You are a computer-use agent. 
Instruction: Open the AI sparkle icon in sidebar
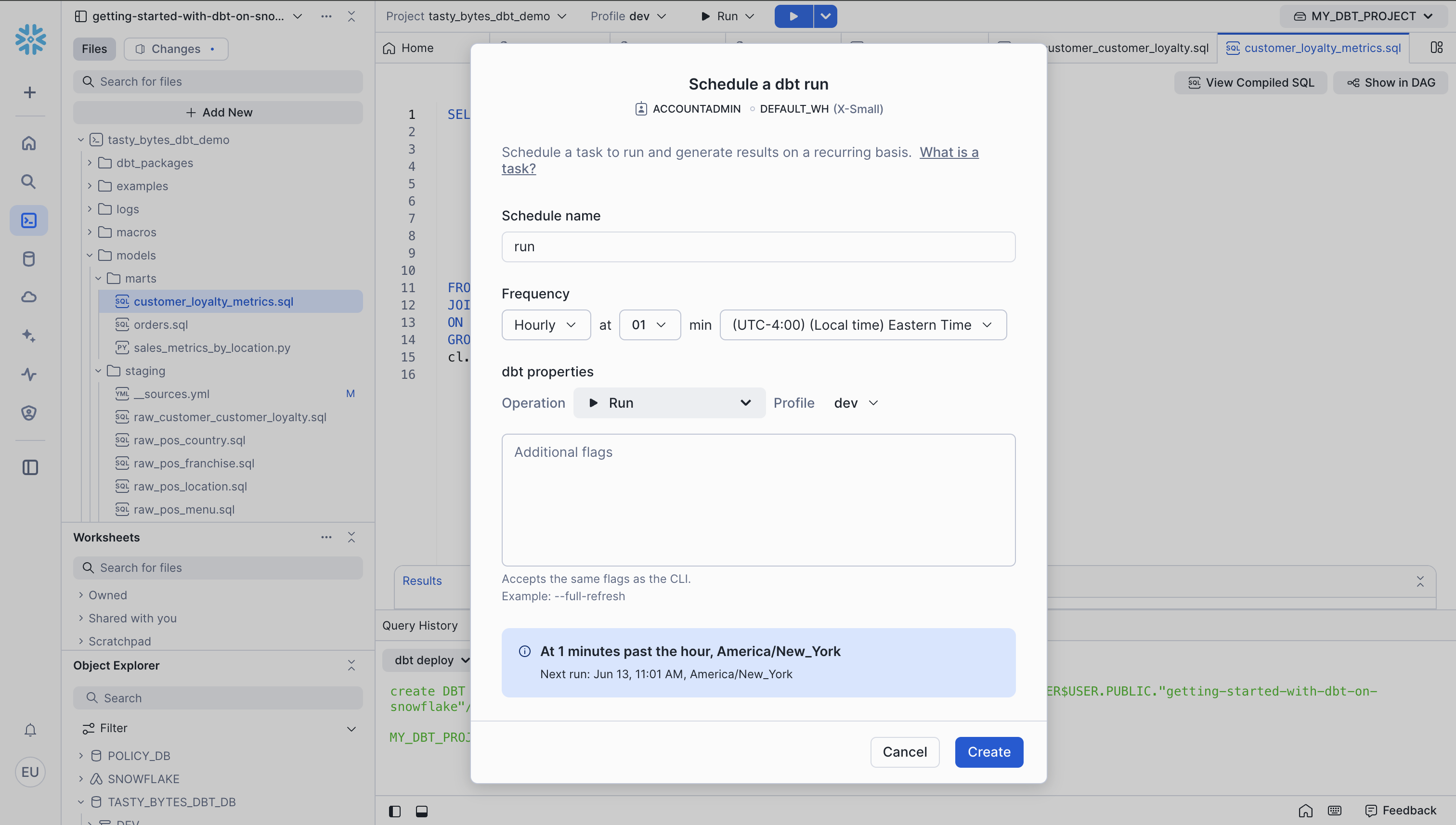pos(29,336)
